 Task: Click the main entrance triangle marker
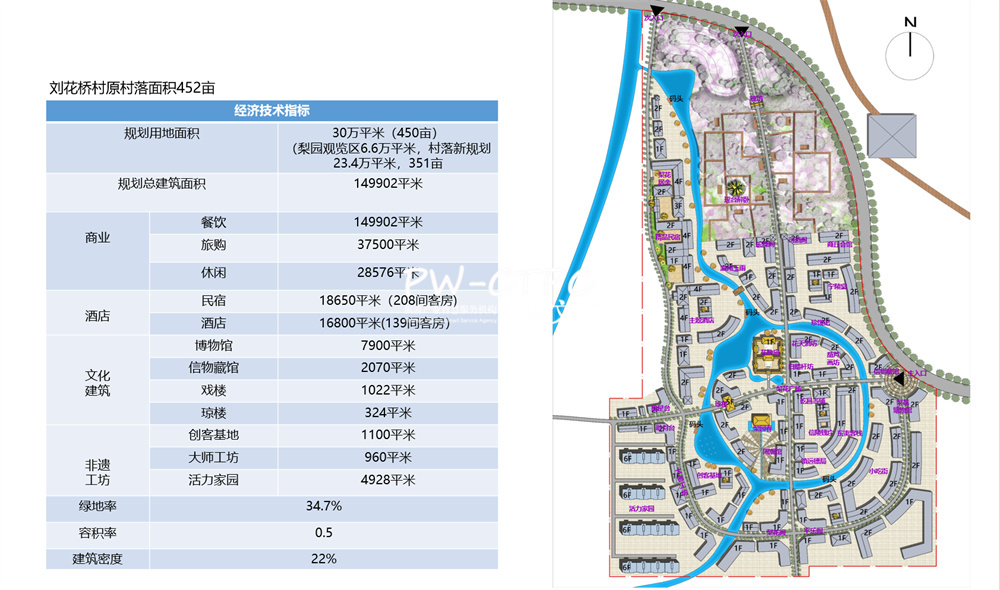click(x=898, y=379)
